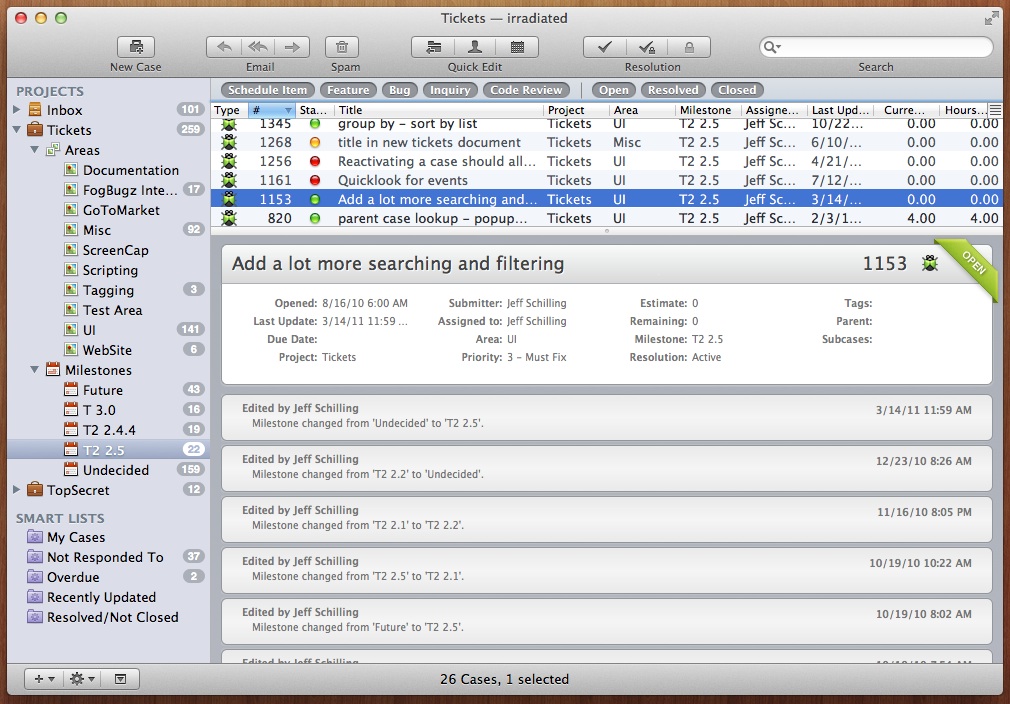The height and width of the screenshot is (704, 1010).
Task: Select the Future milestone in sidebar
Action: [x=102, y=390]
